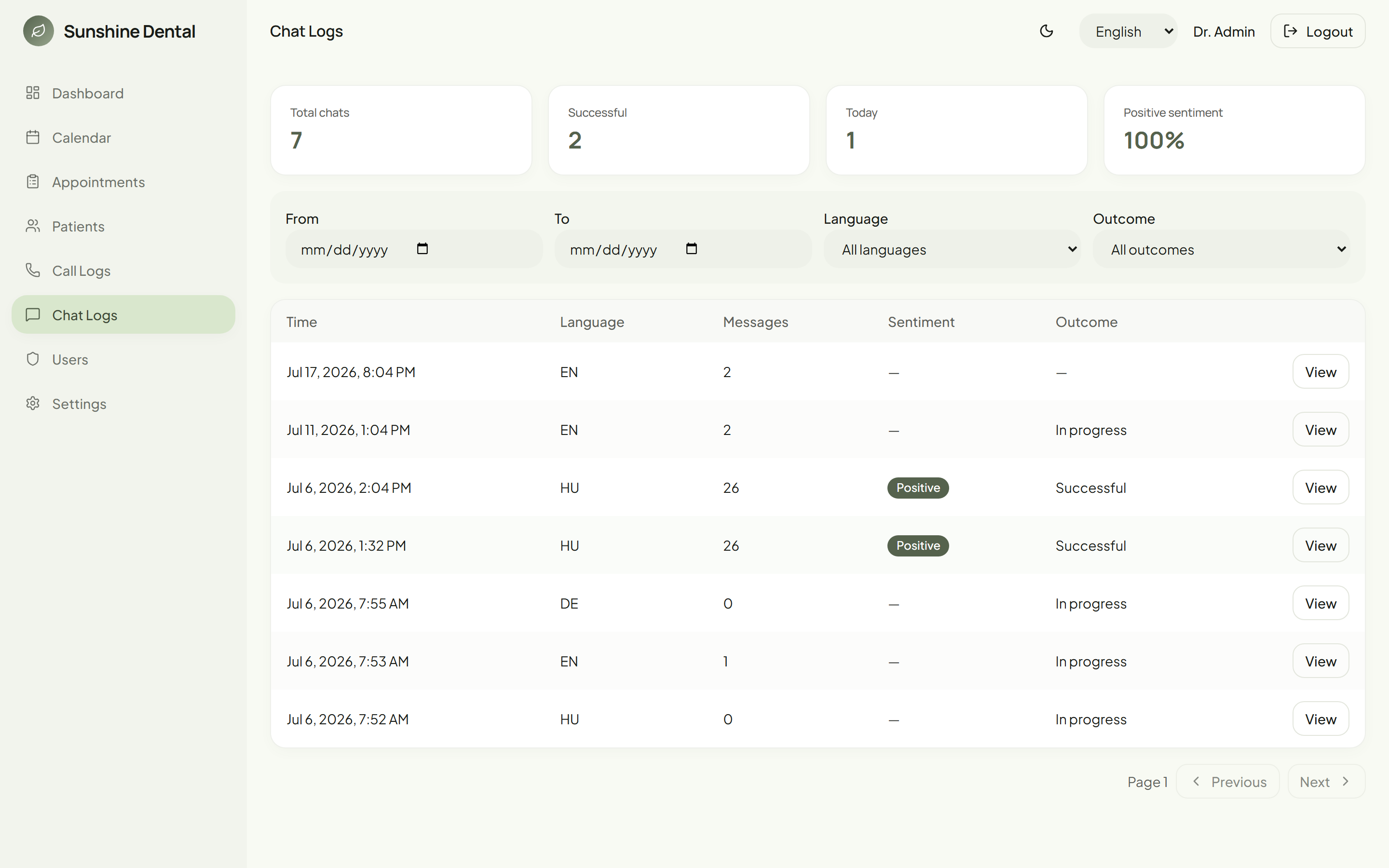The image size is (1389, 868).
Task: Open the English language dropdown
Action: [x=1128, y=31]
